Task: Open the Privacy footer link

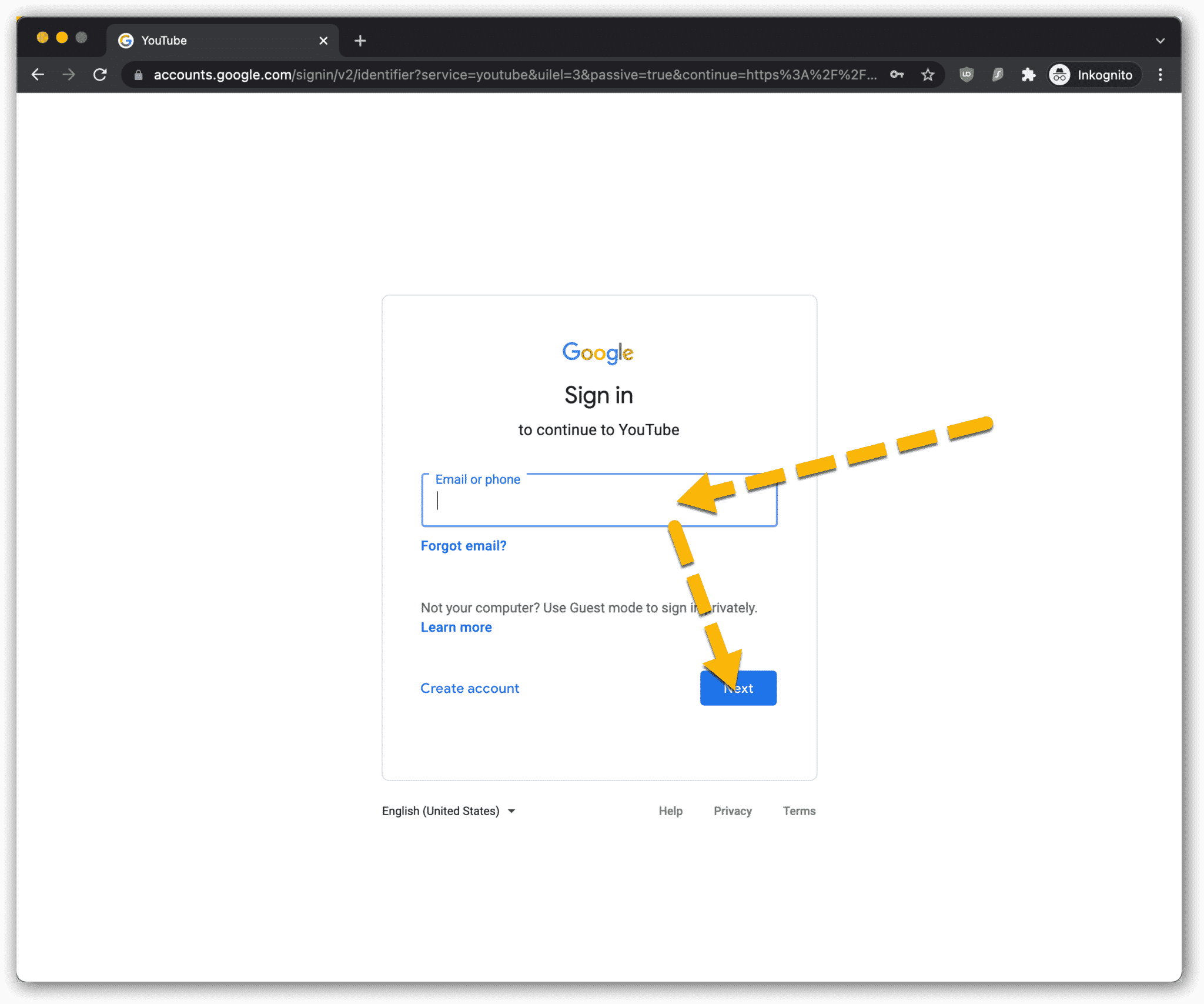Action: coord(733,811)
